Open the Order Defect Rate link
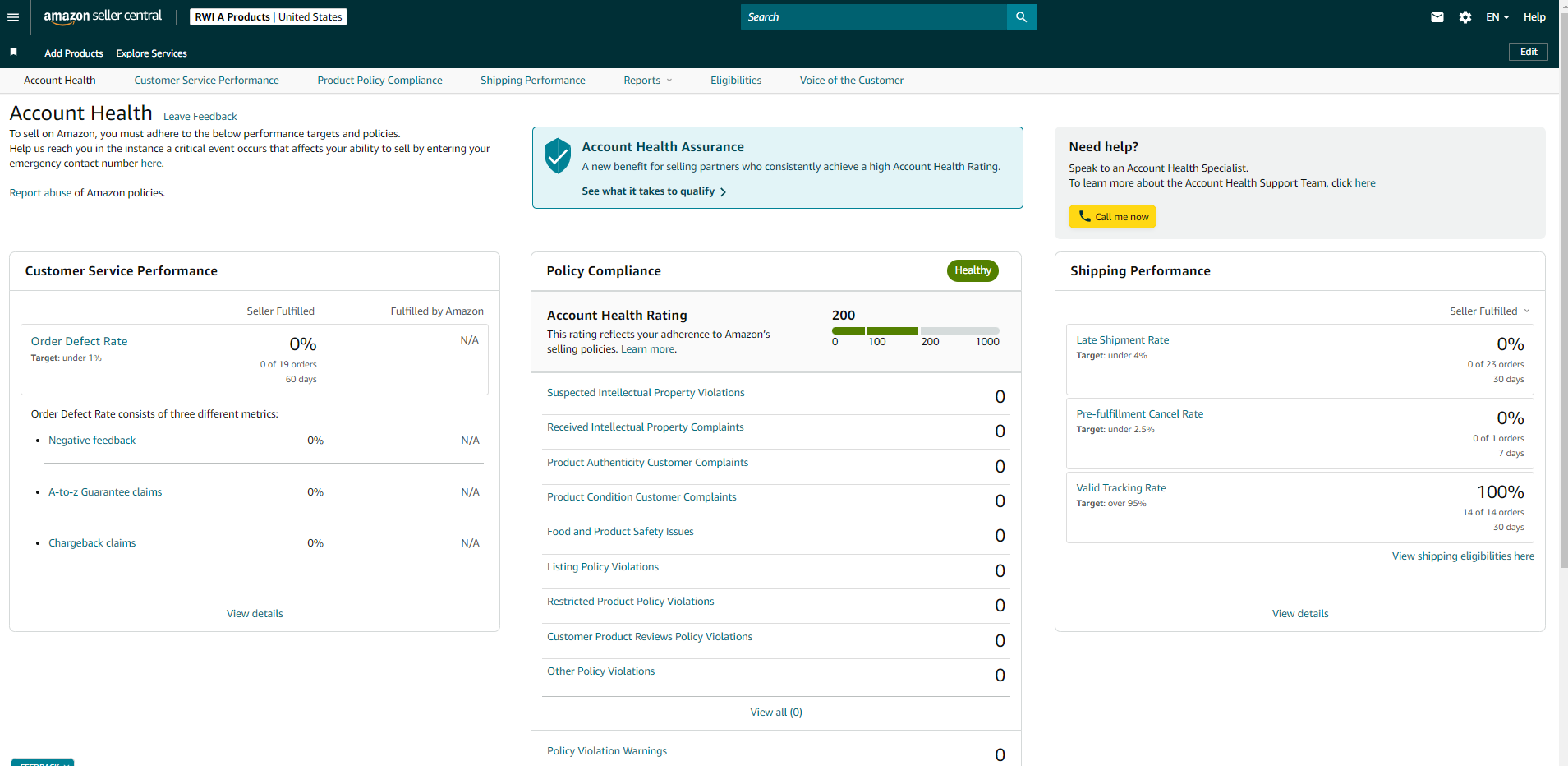 79,341
